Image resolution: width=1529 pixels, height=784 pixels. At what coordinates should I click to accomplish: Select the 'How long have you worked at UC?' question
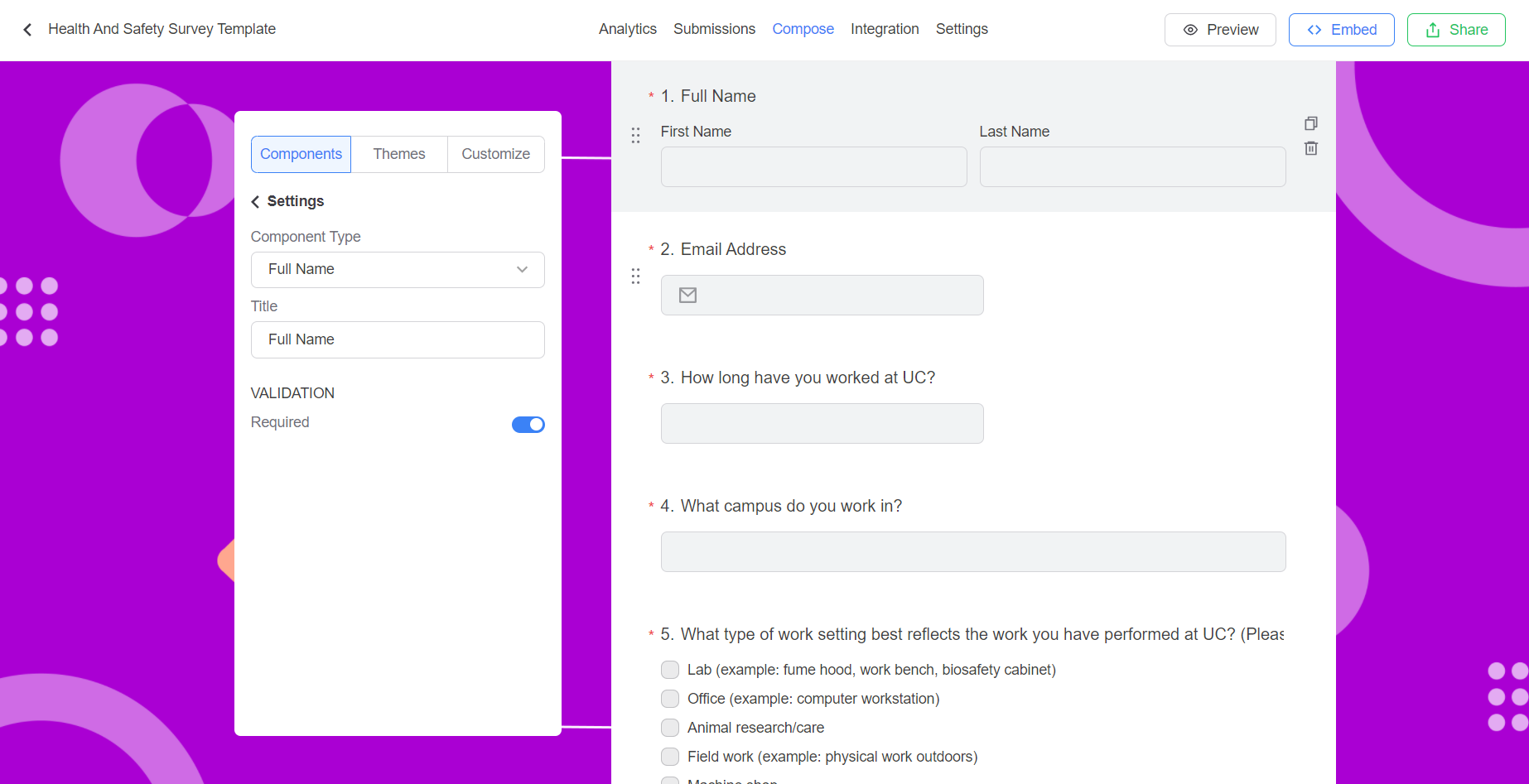(798, 378)
